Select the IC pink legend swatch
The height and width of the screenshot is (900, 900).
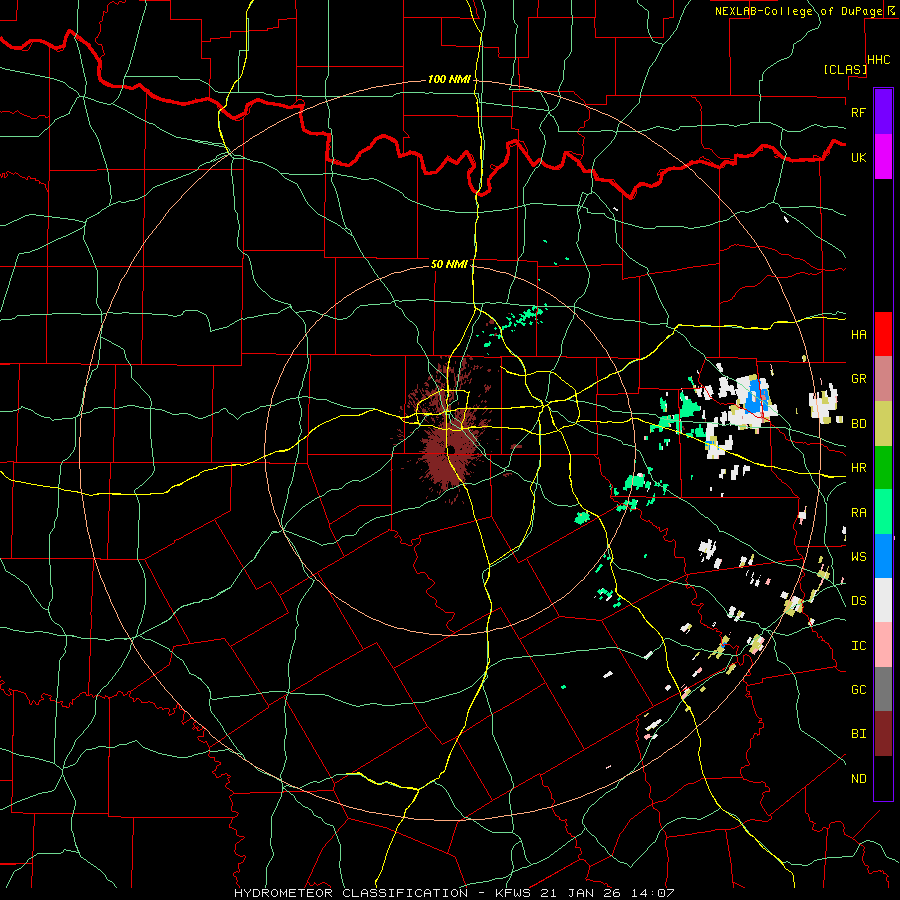coord(883,645)
